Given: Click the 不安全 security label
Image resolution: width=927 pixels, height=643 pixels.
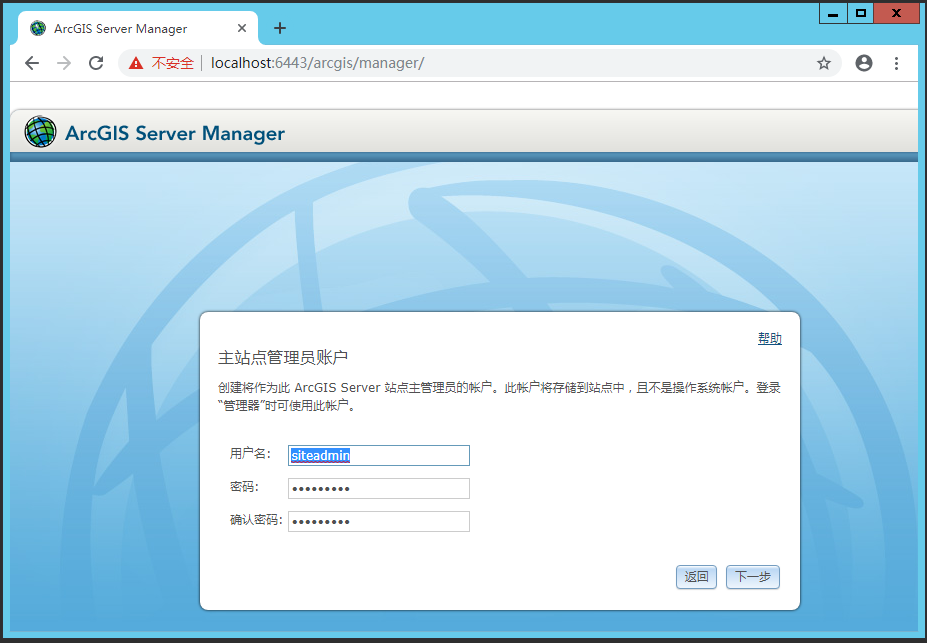Looking at the screenshot, I should click(x=173, y=63).
